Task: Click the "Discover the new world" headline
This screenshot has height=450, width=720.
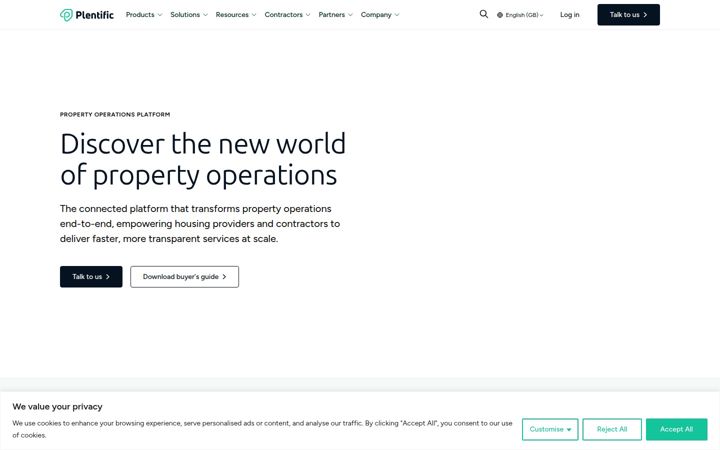Action: (203, 159)
